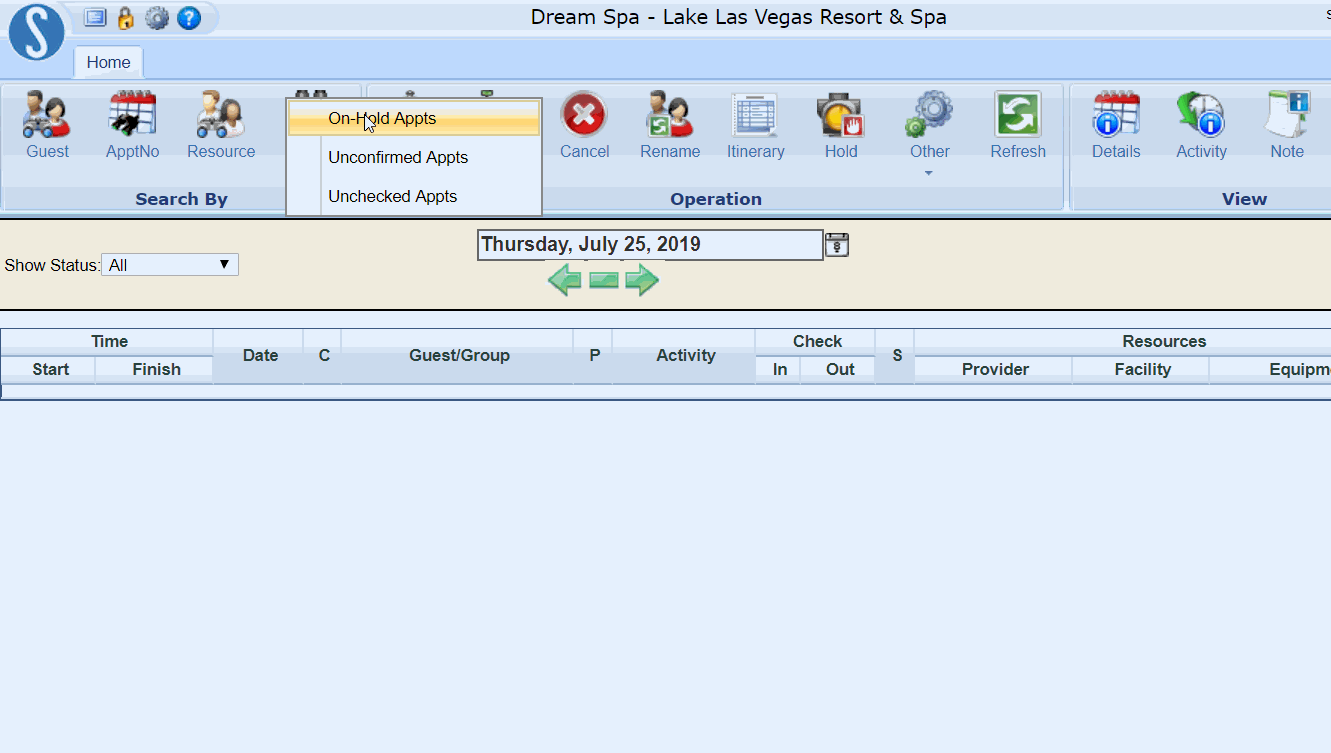The width and height of the screenshot is (1331, 753).
Task: Select the Guest search icon
Action: [46, 123]
